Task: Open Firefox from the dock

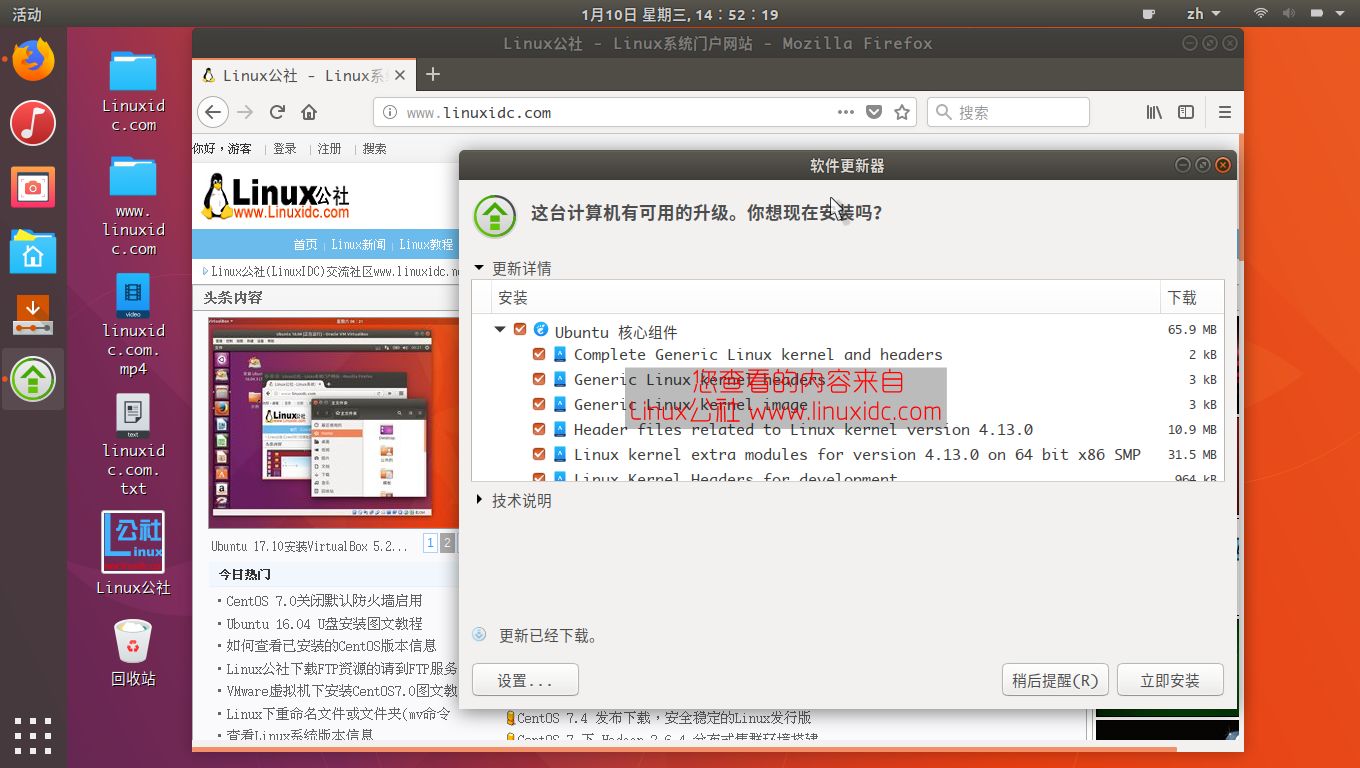Action: pyautogui.click(x=33, y=59)
